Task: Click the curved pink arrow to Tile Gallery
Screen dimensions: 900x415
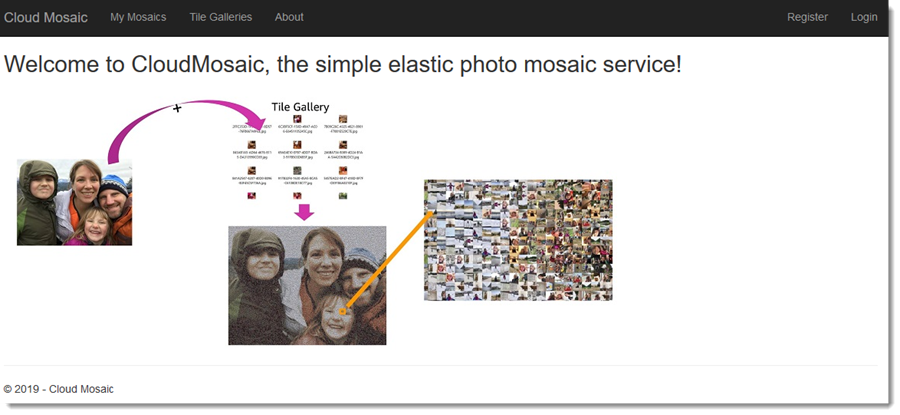Action: tap(184, 123)
